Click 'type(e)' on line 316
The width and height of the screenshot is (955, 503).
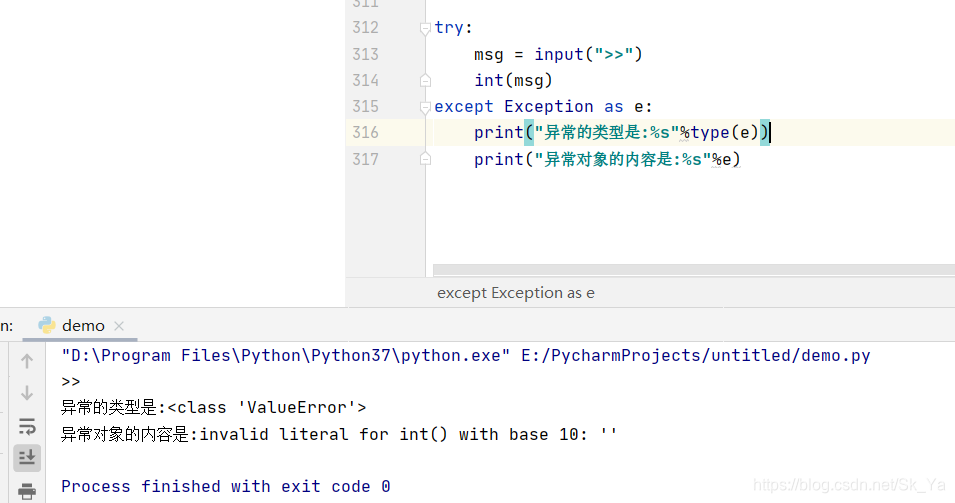click(x=725, y=132)
